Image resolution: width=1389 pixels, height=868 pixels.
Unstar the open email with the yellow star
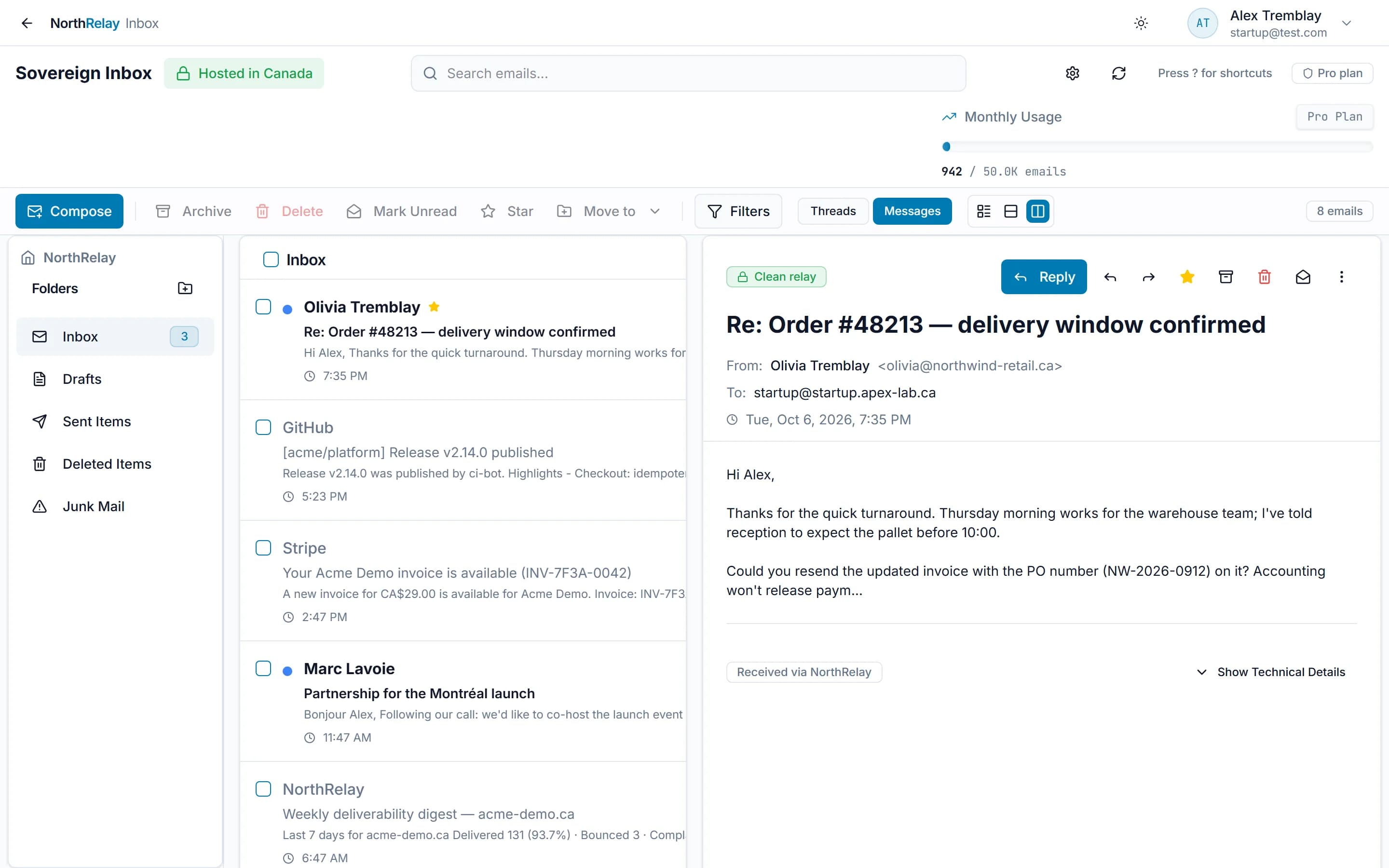coord(1187,277)
